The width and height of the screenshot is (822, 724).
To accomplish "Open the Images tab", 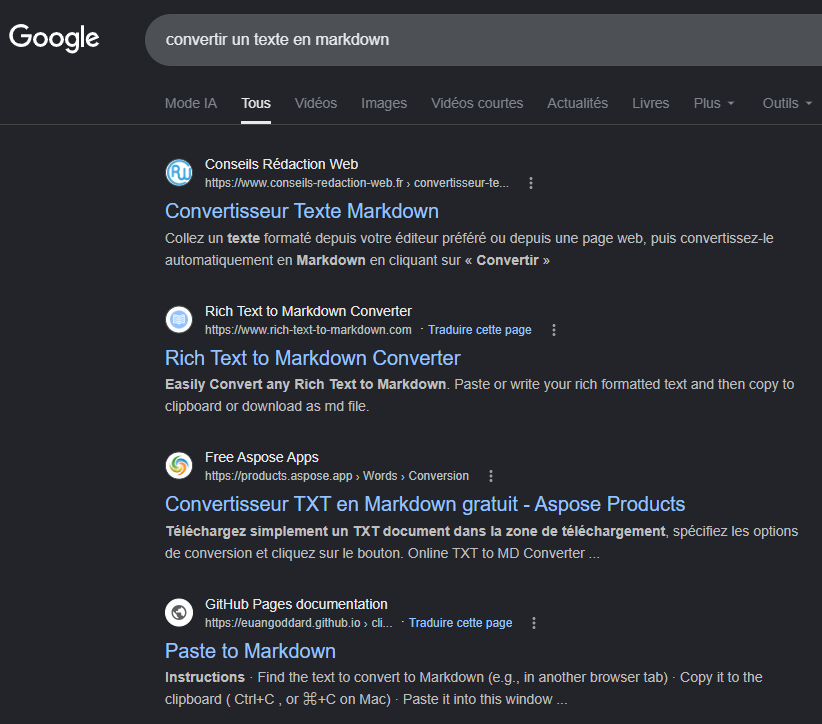I will 384,103.
